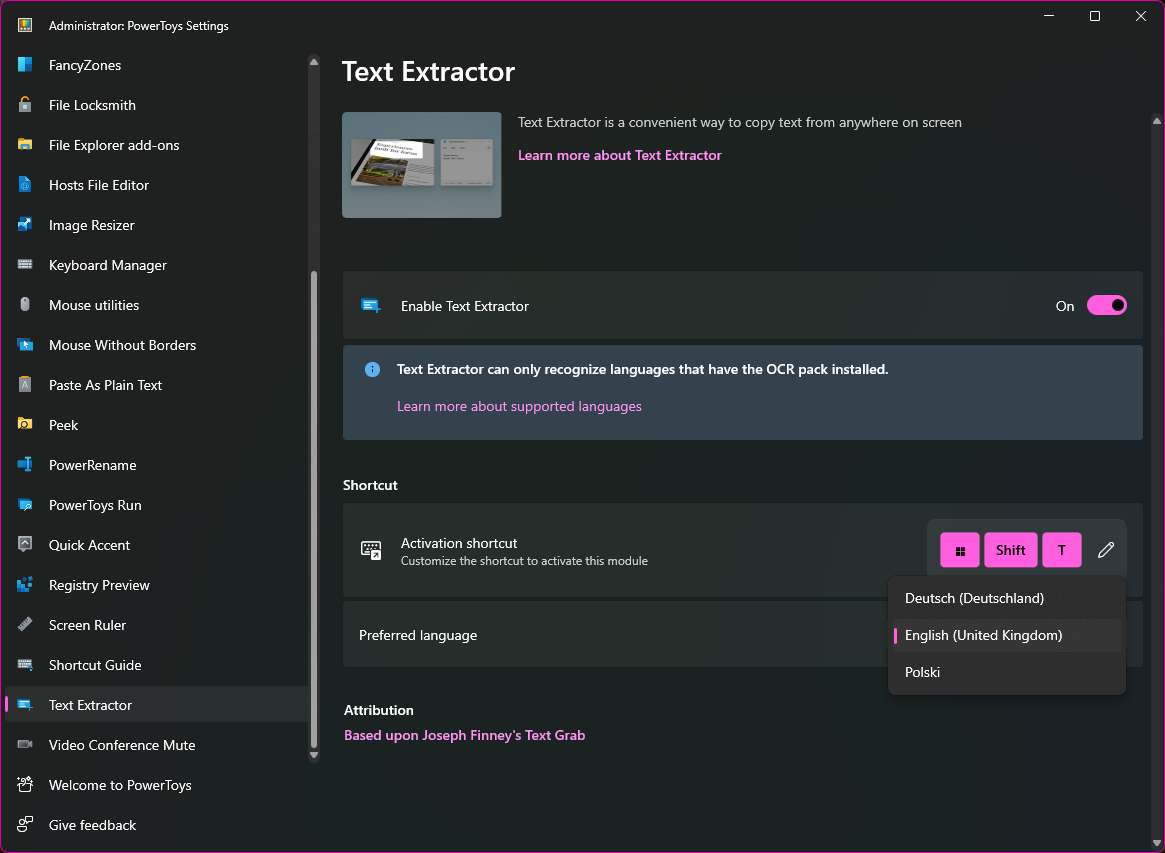This screenshot has height=853, width=1165.
Task: Click the main pane scrollbar up arrow
Action: tap(1156, 120)
